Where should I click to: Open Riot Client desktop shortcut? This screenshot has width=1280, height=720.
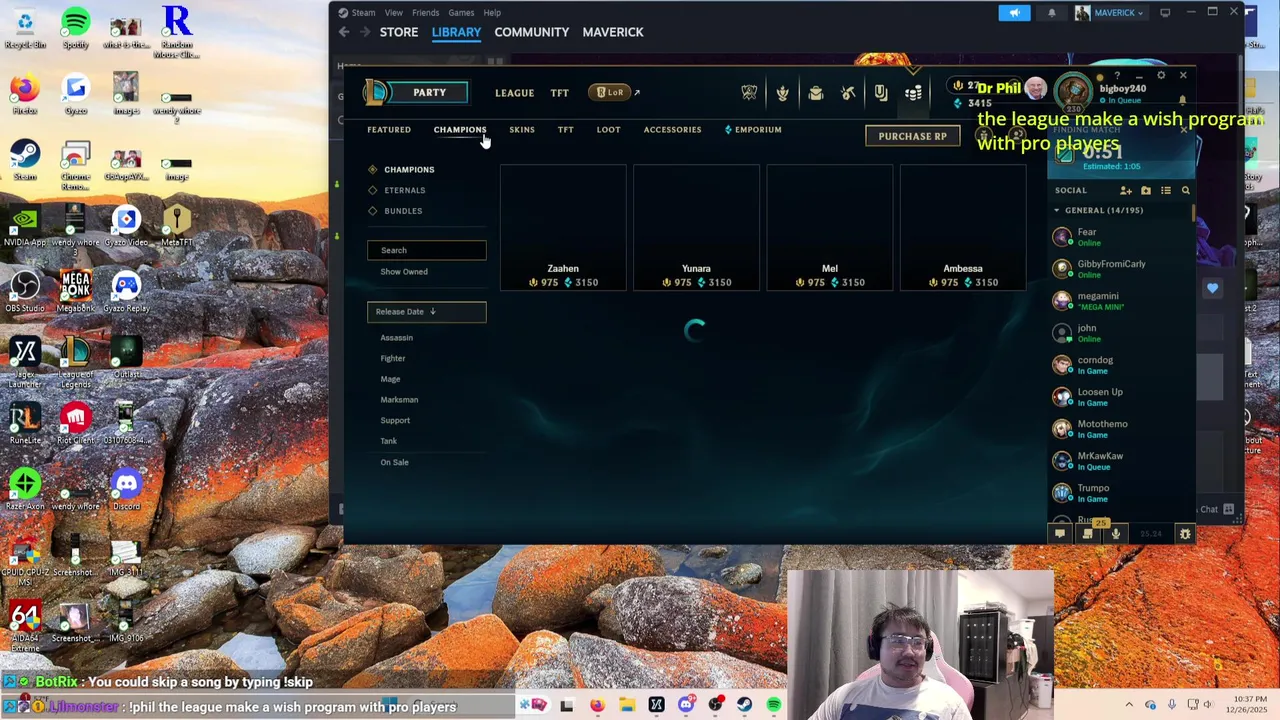click(75, 424)
